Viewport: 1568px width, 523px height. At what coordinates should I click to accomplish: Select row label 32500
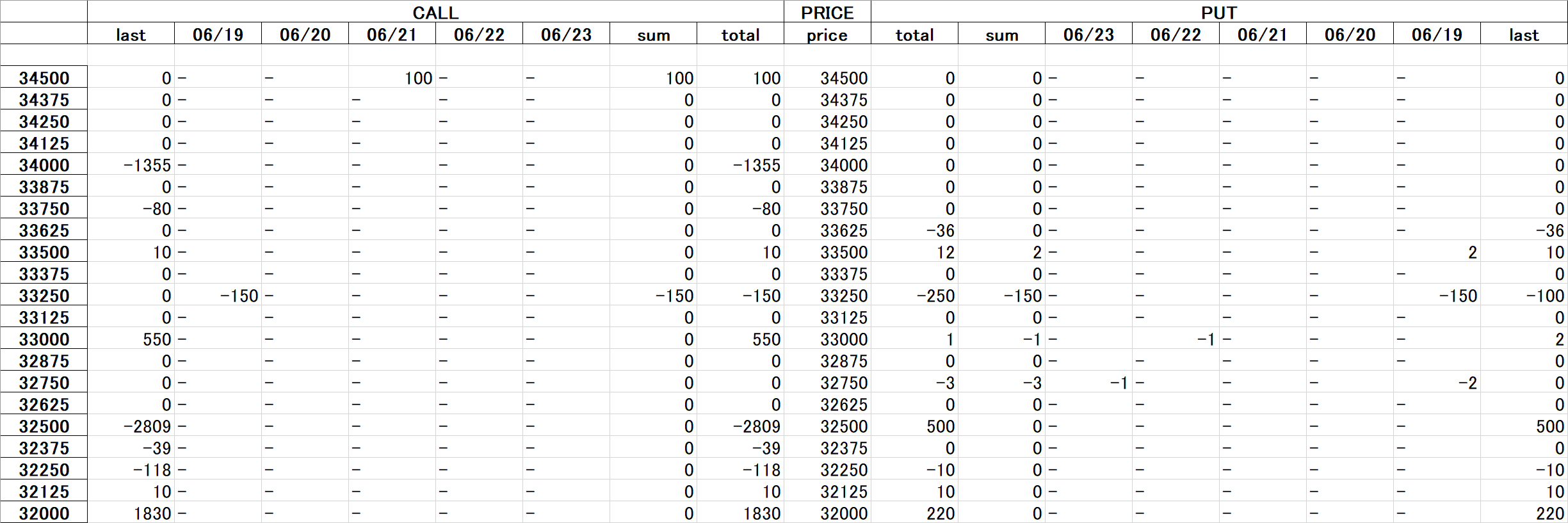point(44,426)
